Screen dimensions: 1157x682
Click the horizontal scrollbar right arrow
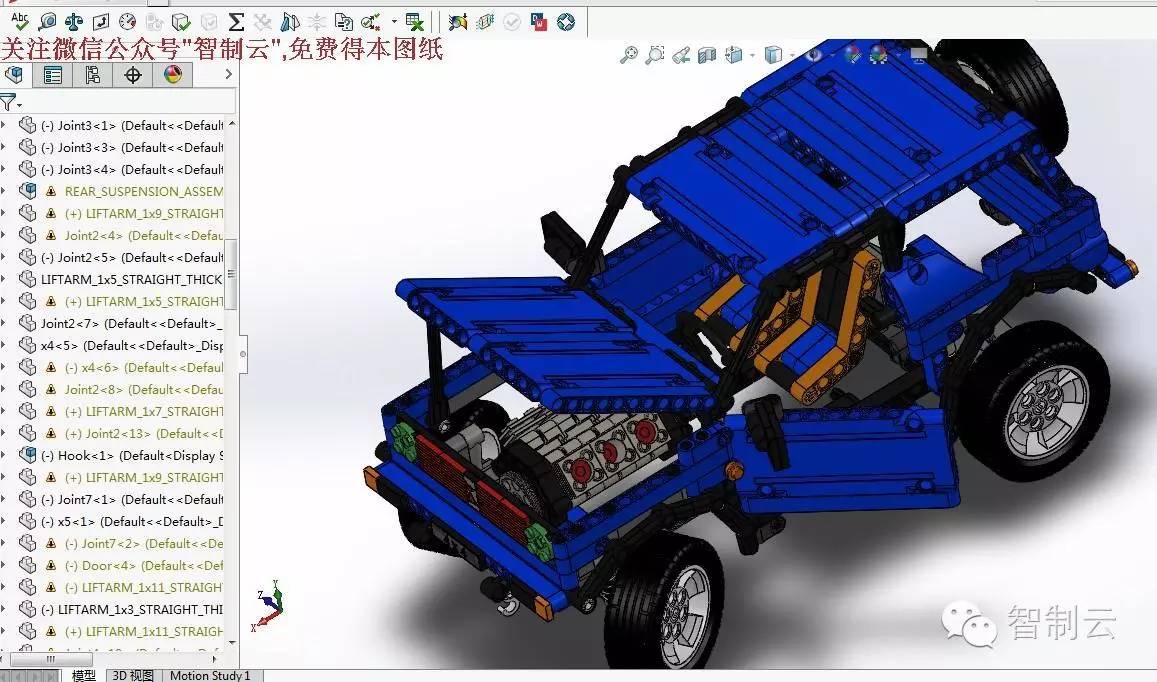(215, 658)
